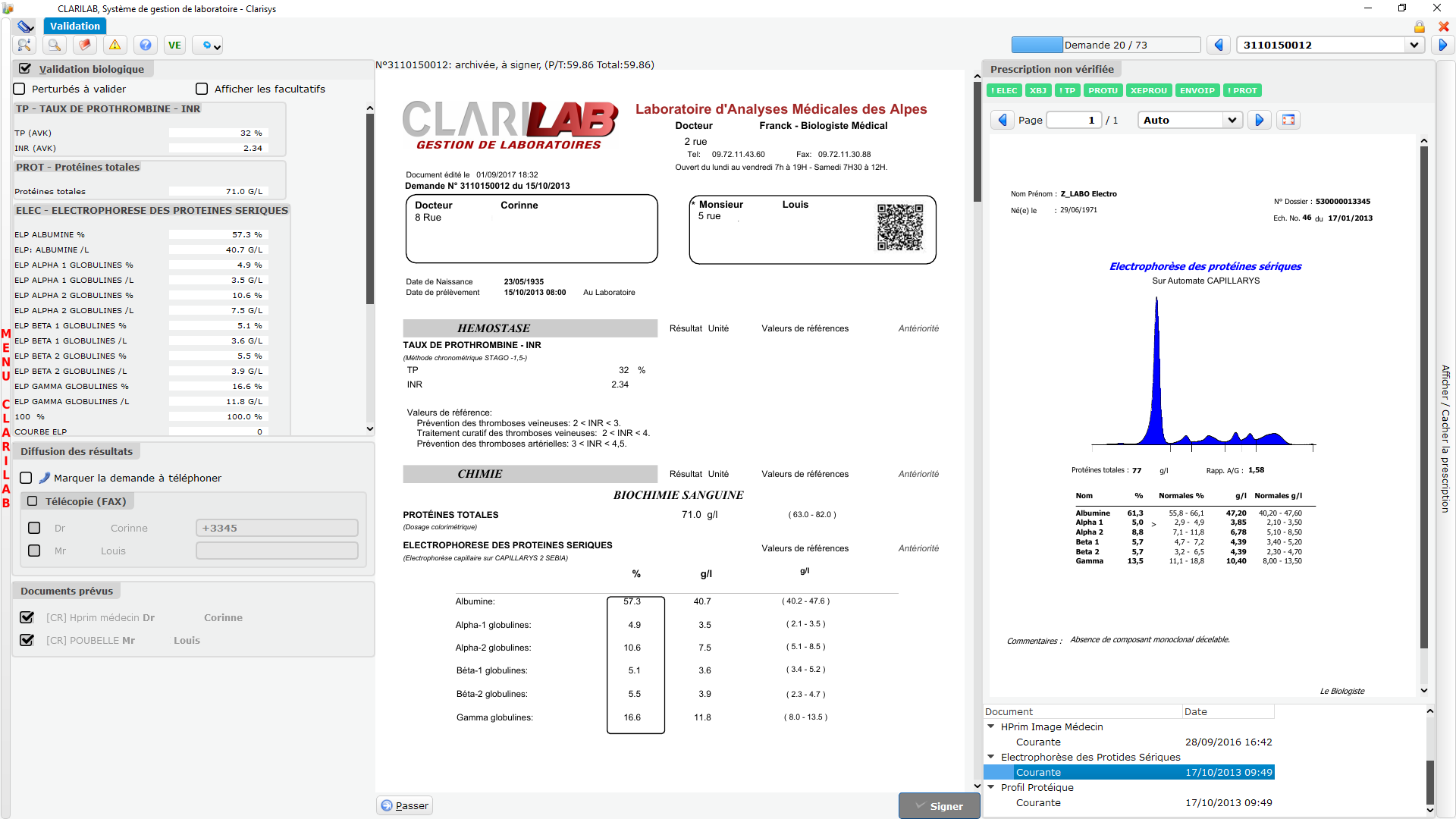Click the page number input field
The height and width of the screenshot is (819, 1456).
(1073, 120)
